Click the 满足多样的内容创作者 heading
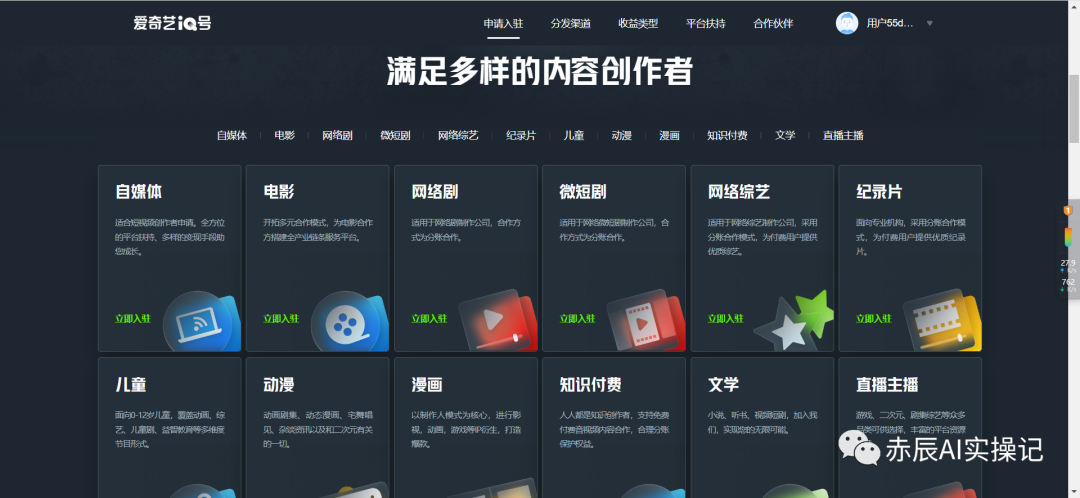Viewport: 1080px width, 498px height. pyautogui.click(x=539, y=72)
